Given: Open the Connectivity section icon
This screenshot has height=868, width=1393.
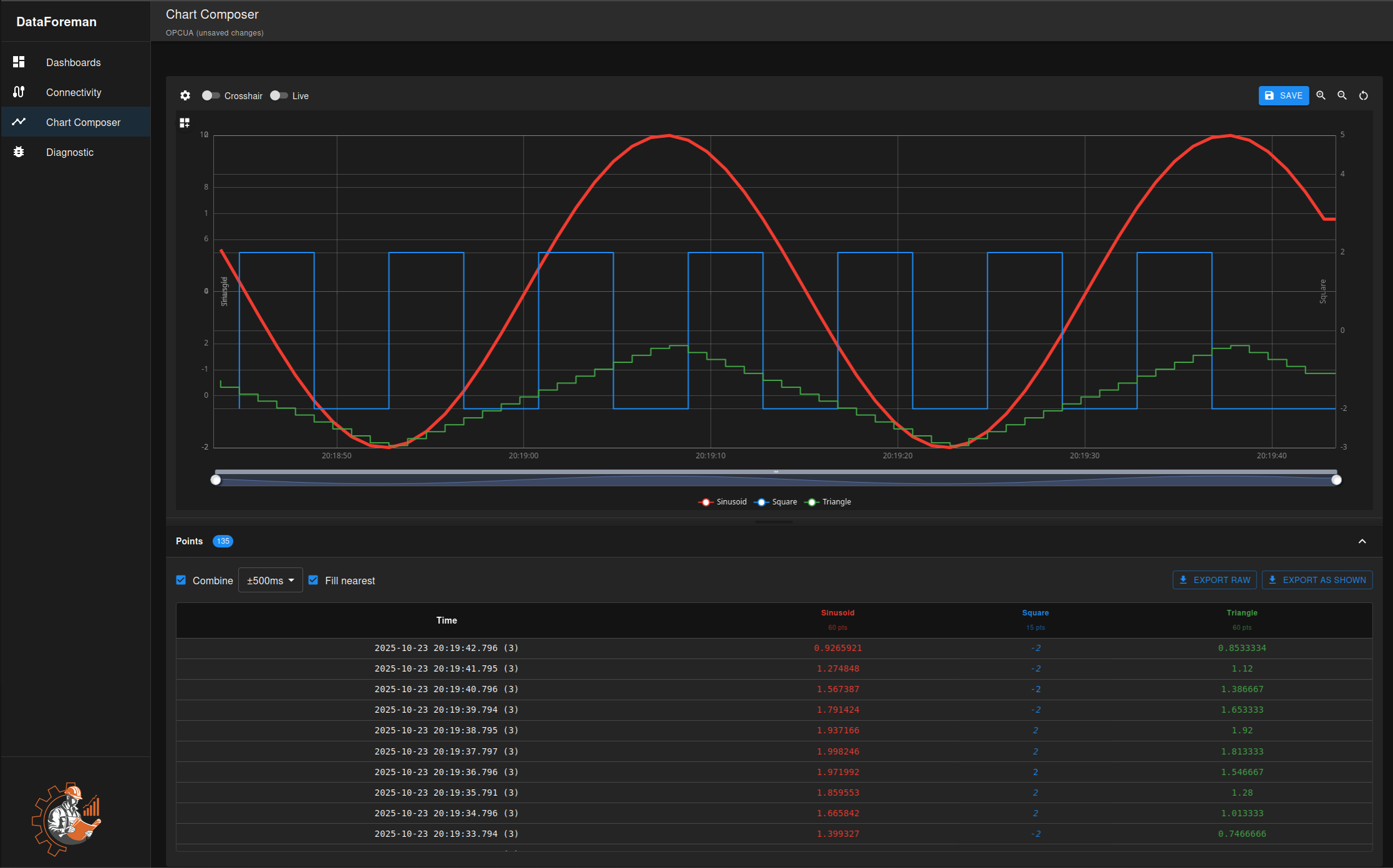Looking at the screenshot, I should pyautogui.click(x=19, y=92).
